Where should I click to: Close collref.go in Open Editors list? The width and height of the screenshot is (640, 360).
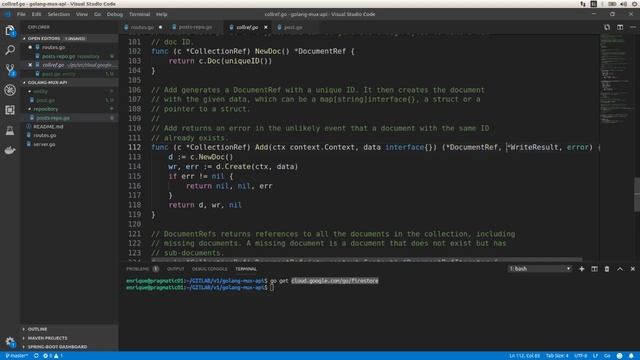coord(30,65)
